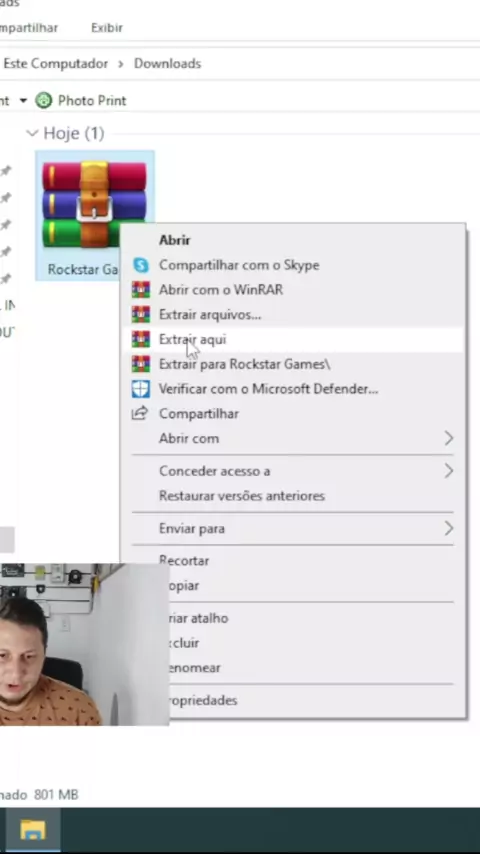Expand chevron between Este Computador and Downloads
Viewport: 480px width, 854px height.
point(121,64)
